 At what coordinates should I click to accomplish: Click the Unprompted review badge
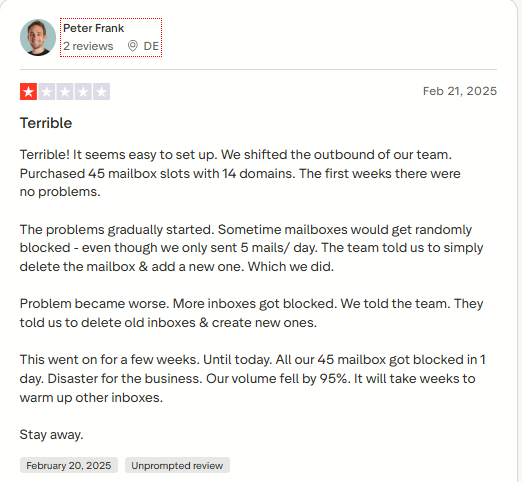(177, 465)
